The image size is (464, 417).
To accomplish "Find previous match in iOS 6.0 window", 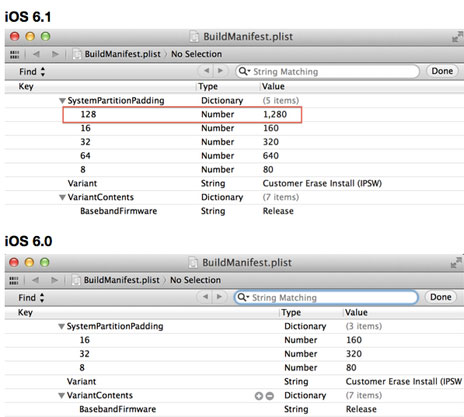I will pos(205,297).
